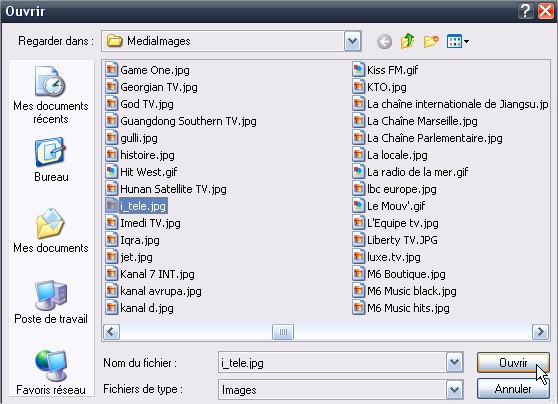This screenshot has width=558, height=404.
Task: Select the Kiss FM.gif file
Action: click(385, 70)
